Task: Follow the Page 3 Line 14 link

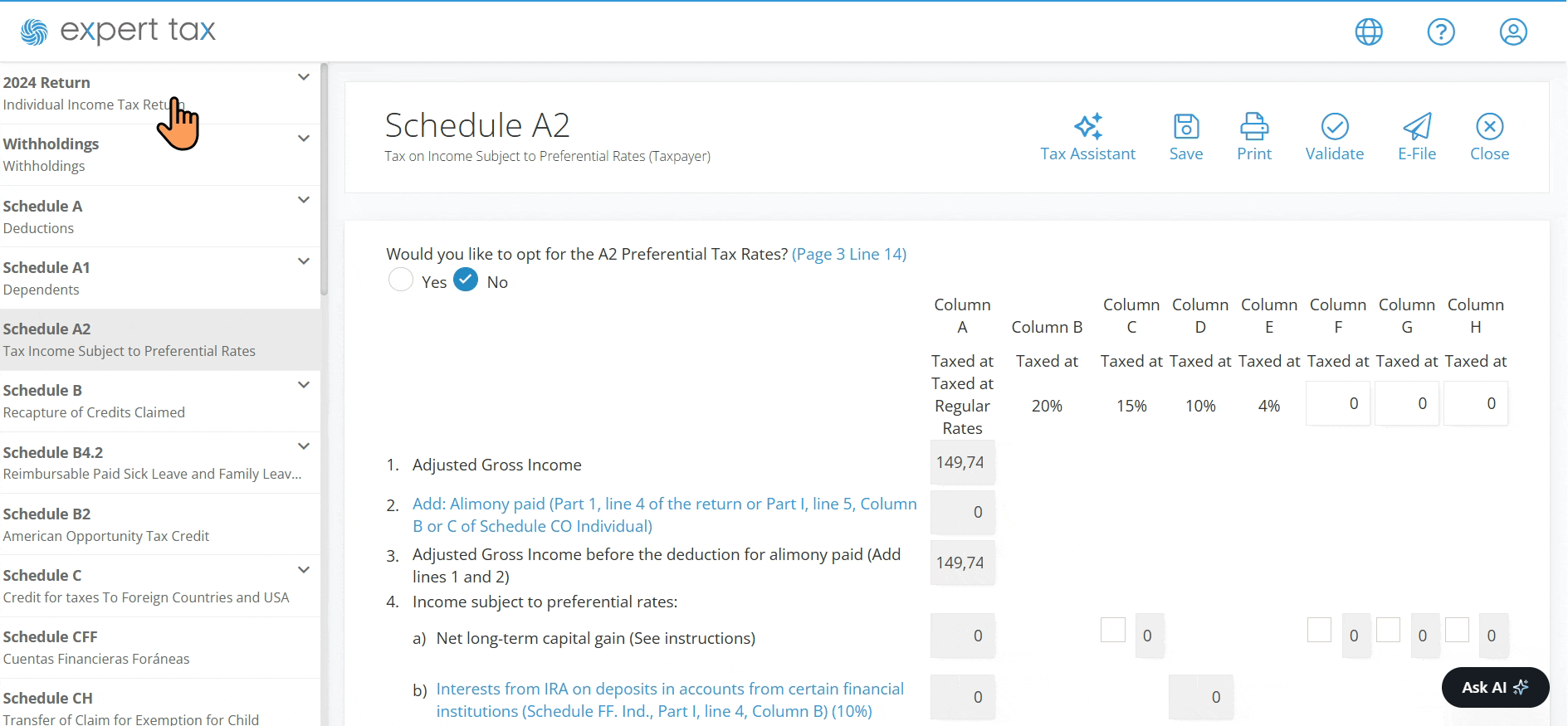Action: coord(849,254)
